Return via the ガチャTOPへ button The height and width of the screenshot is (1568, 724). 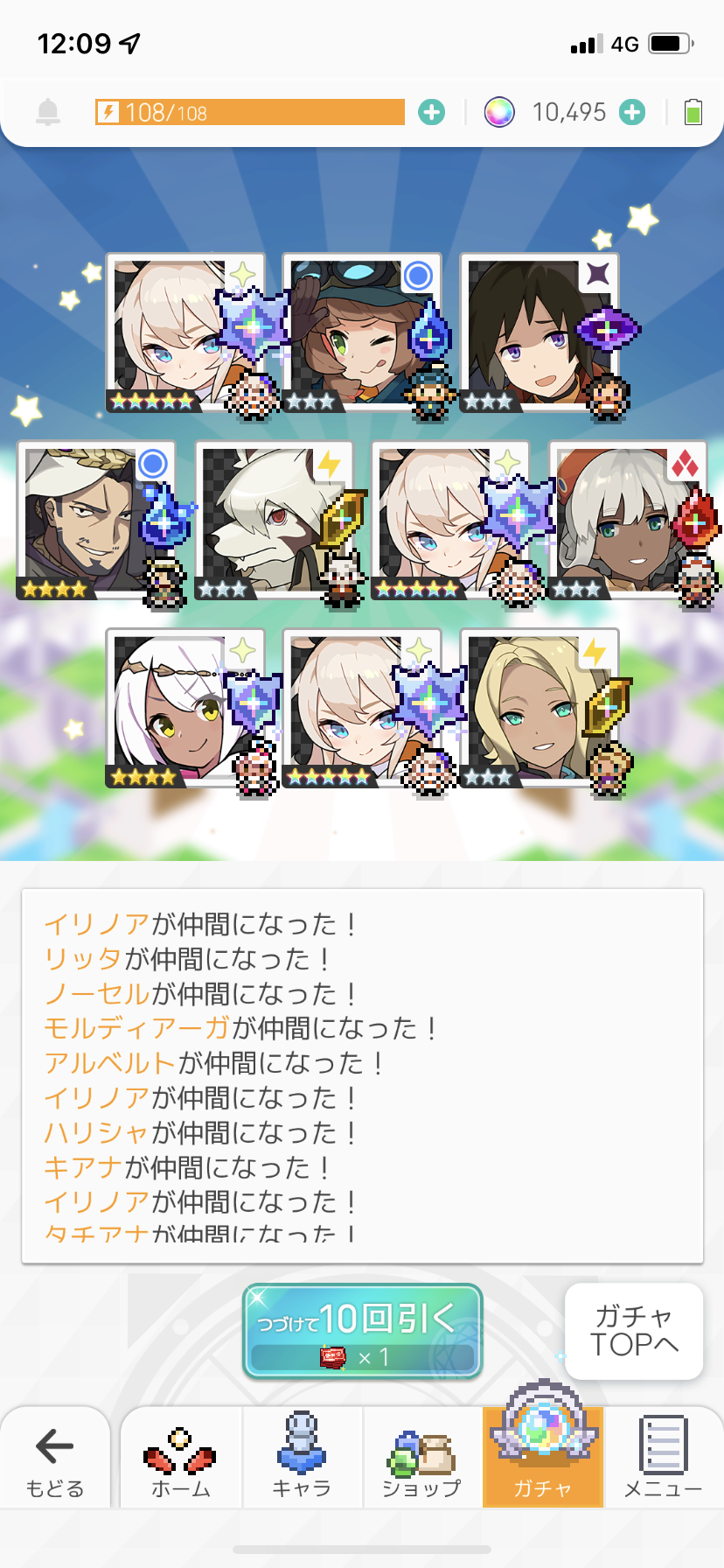coord(634,1331)
